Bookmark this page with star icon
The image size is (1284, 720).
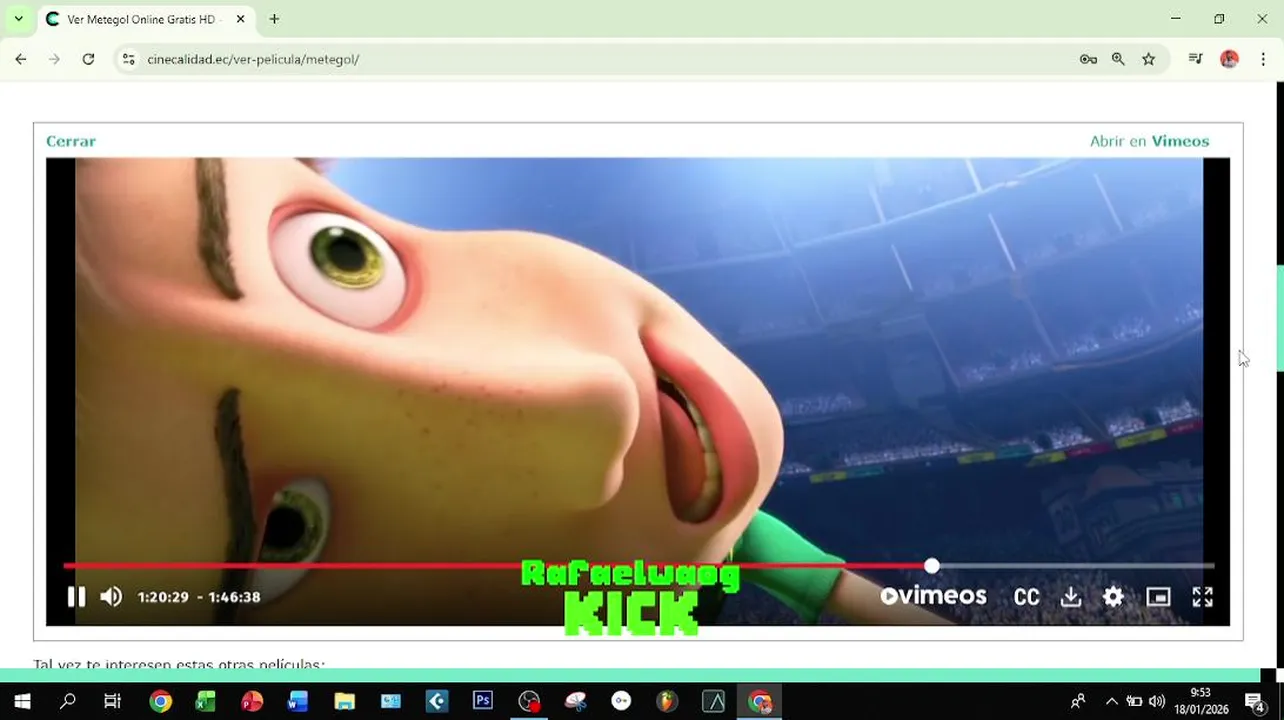(1149, 59)
